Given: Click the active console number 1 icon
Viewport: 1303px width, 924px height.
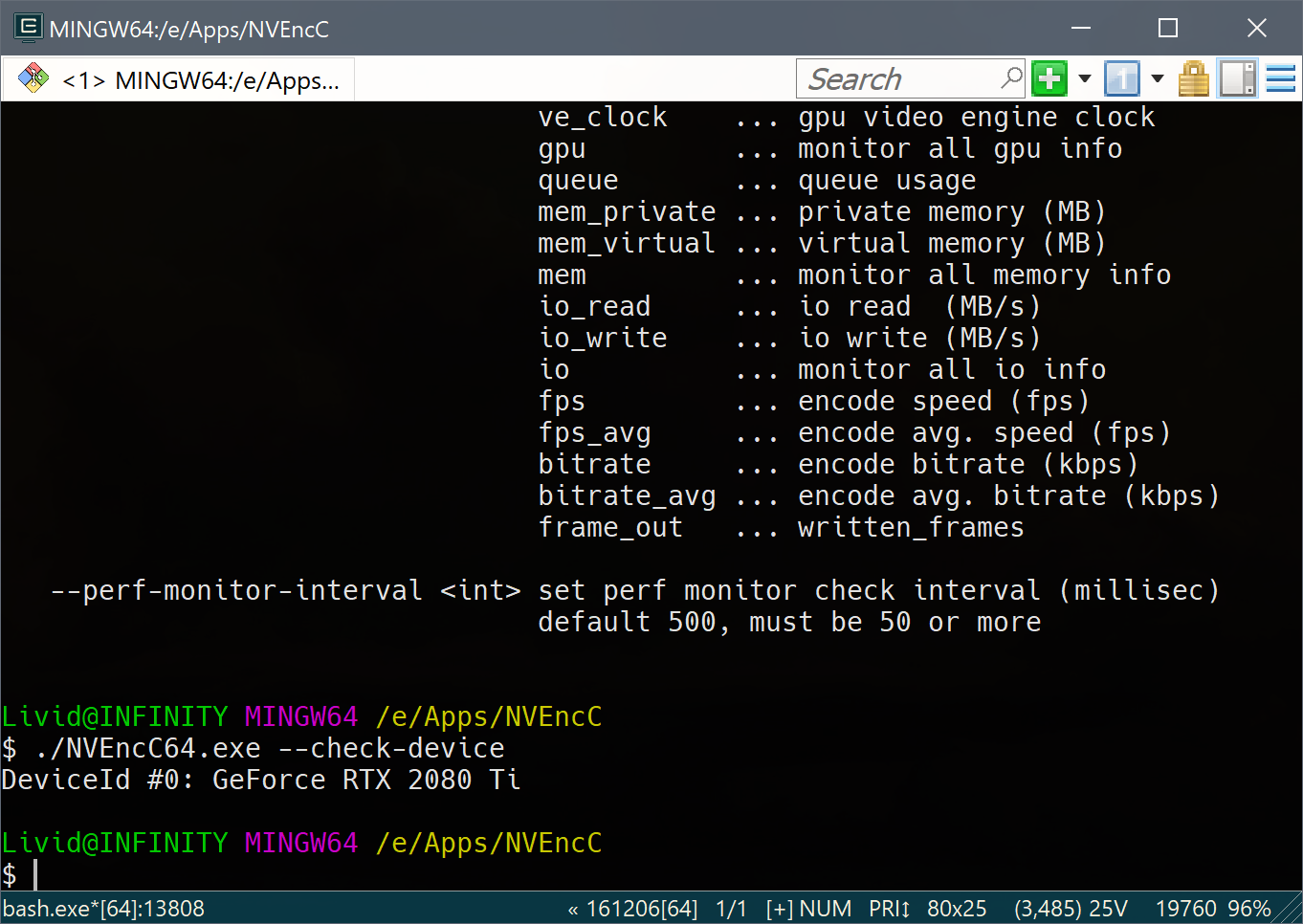Looking at the screenshot, I should [1121, 78].
